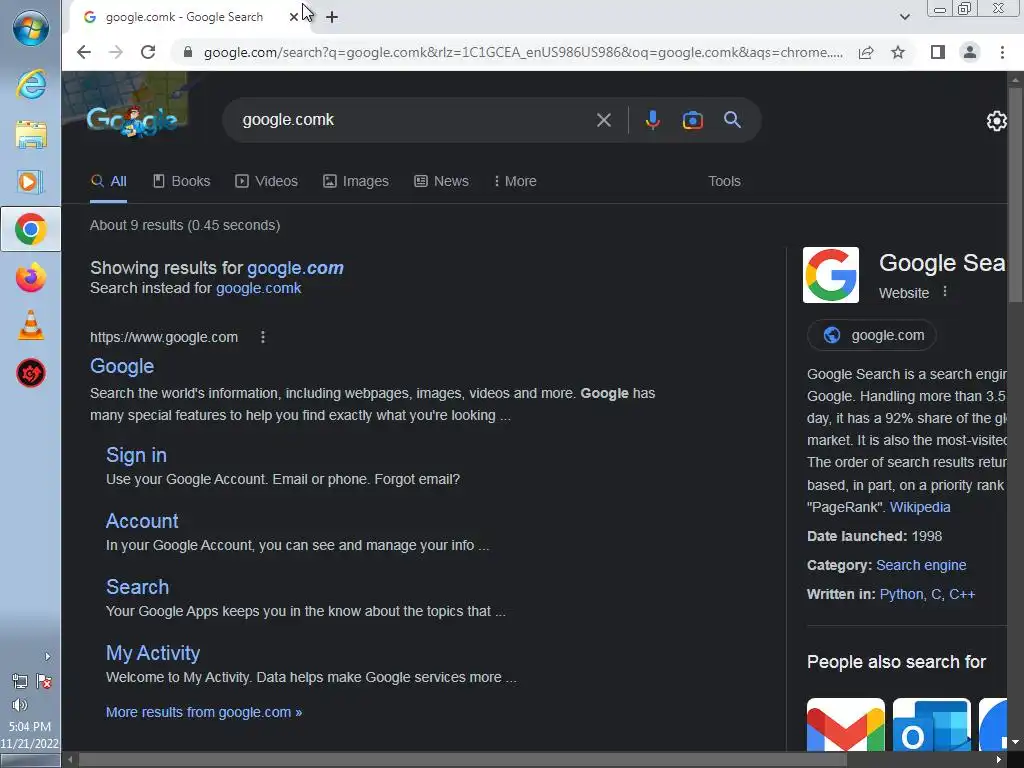Image resolution: width=1024 pixels, height=768 pixels.
Task: Switch to the Books tab
Action: 182,182
